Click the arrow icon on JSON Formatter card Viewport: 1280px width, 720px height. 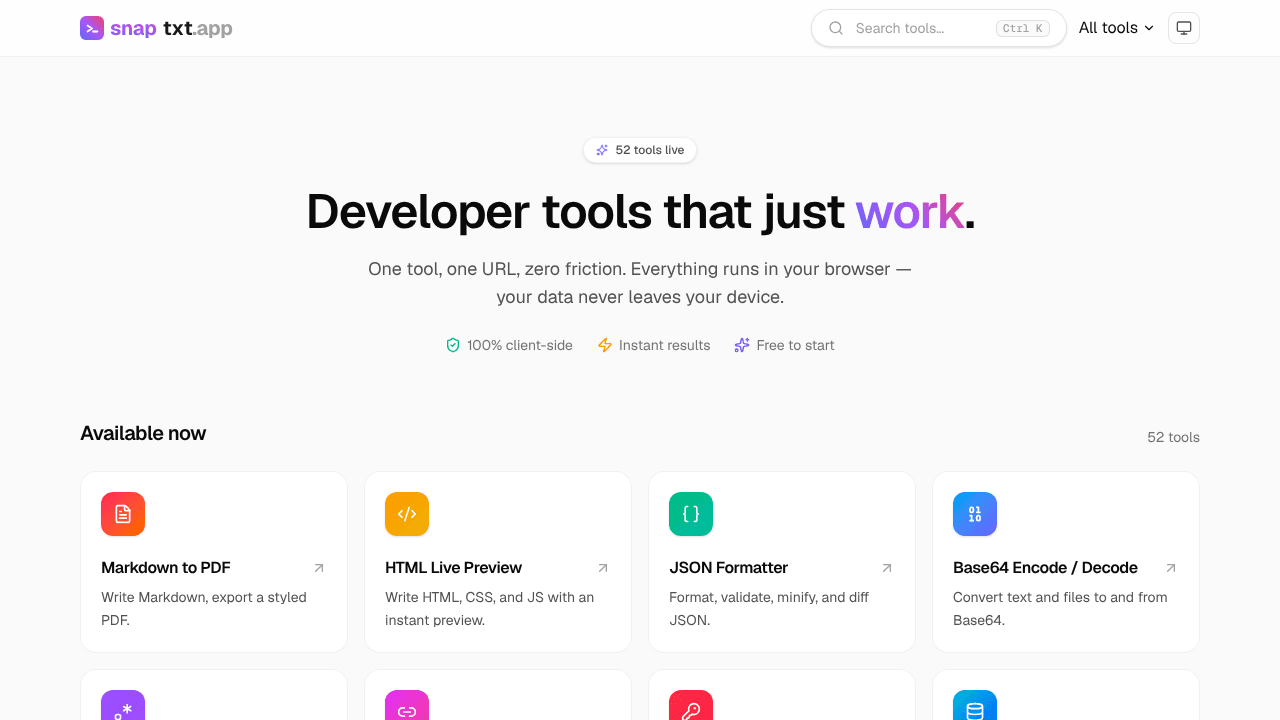pos(887,568)
